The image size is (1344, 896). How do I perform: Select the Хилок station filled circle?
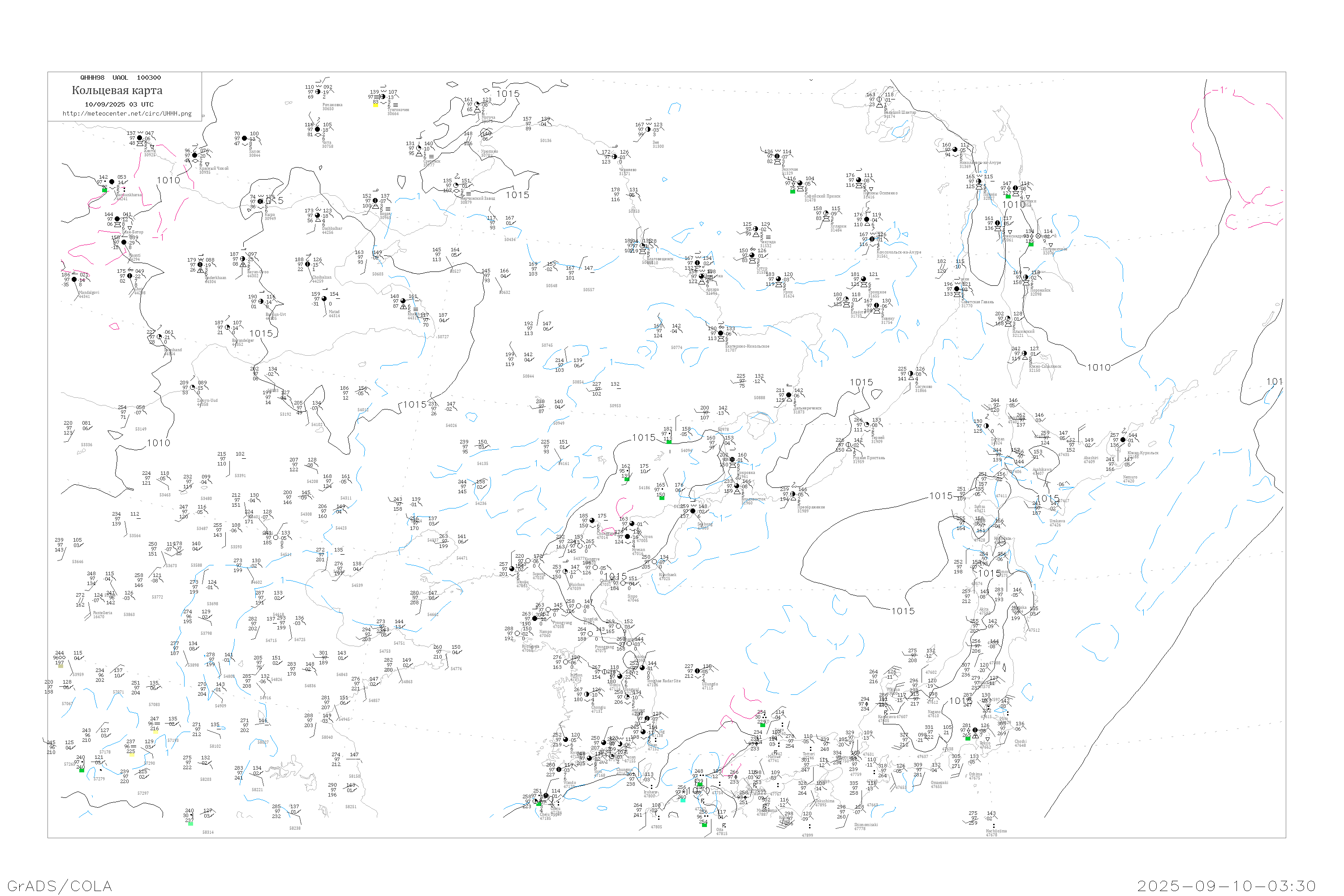pos(245,138)
